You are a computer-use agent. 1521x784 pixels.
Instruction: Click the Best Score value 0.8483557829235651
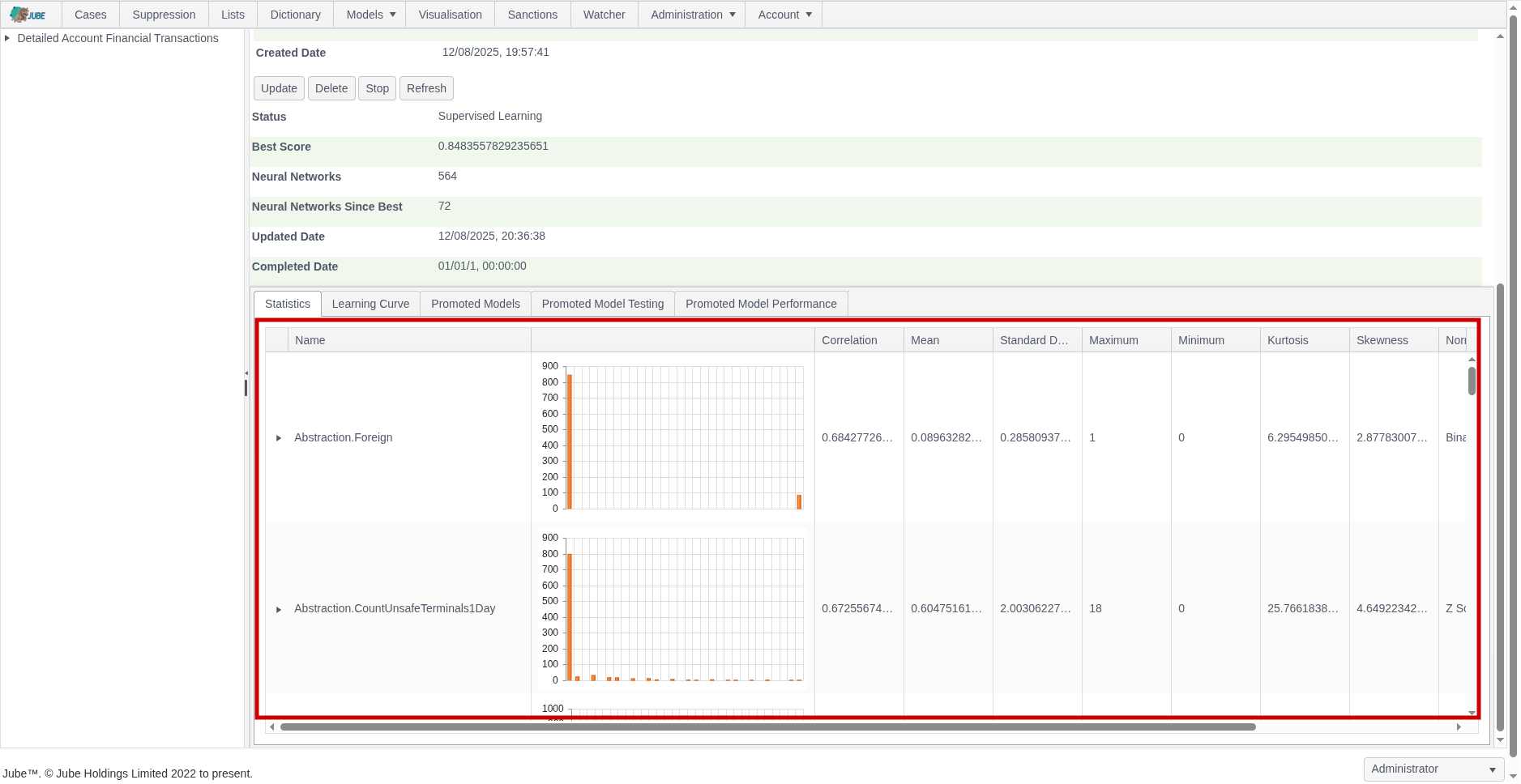493,146
